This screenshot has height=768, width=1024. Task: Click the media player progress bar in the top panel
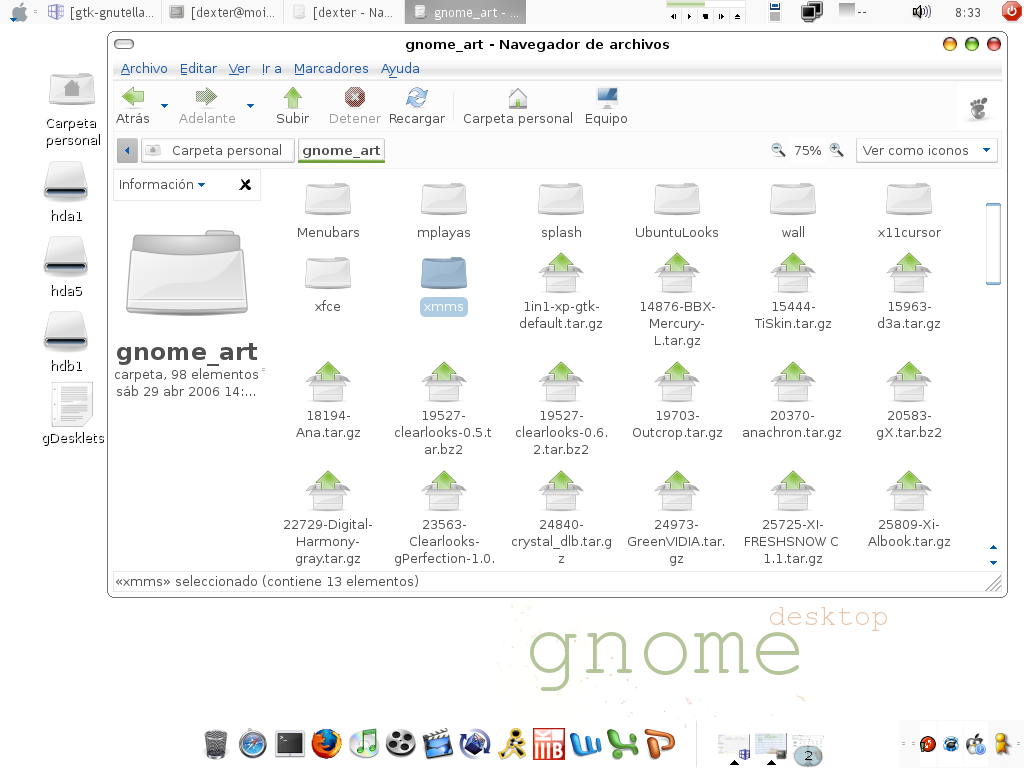click(x=705, y=4)
